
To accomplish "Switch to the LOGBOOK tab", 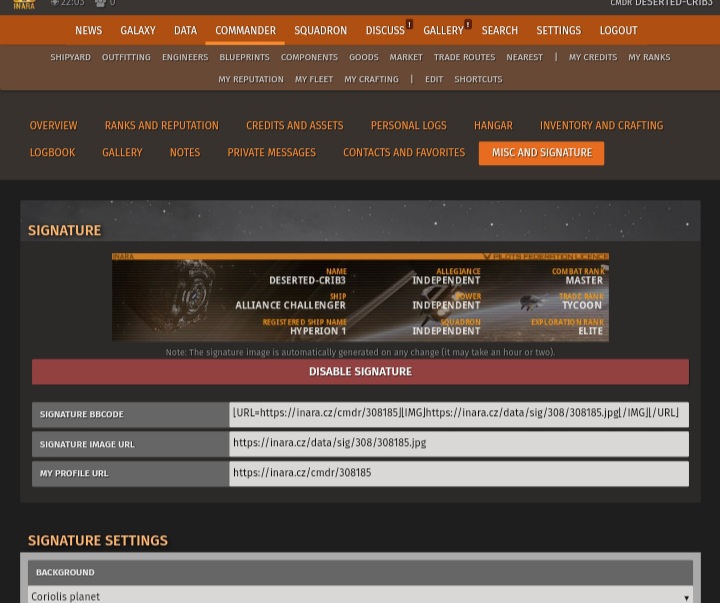I will coord(52,152).
